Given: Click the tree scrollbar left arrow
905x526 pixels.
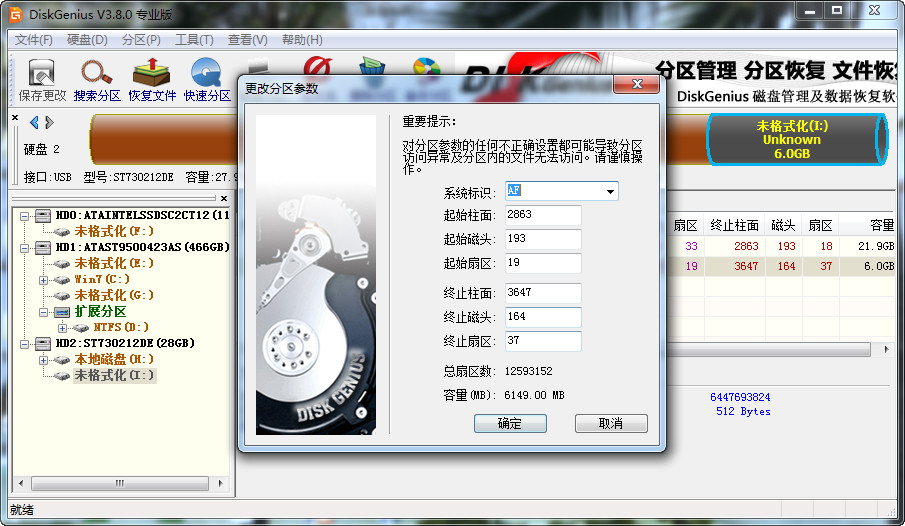Looking at the screenshot, I should coord(21,483).
